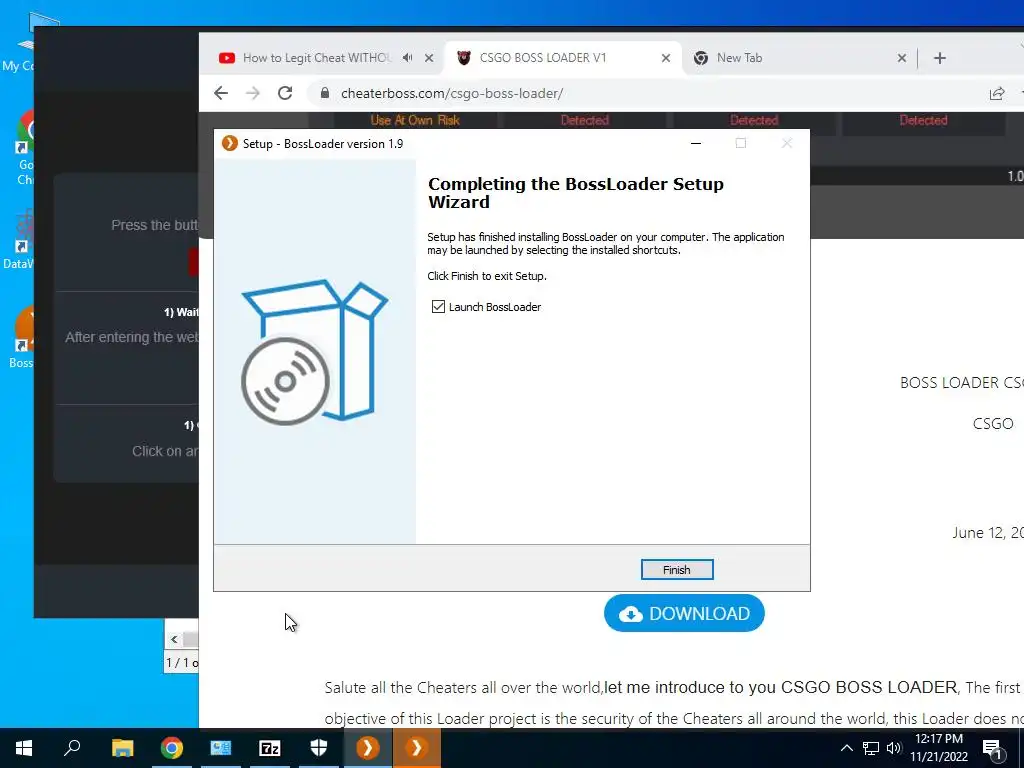Open the Windows Start menu

pos(24,748)
